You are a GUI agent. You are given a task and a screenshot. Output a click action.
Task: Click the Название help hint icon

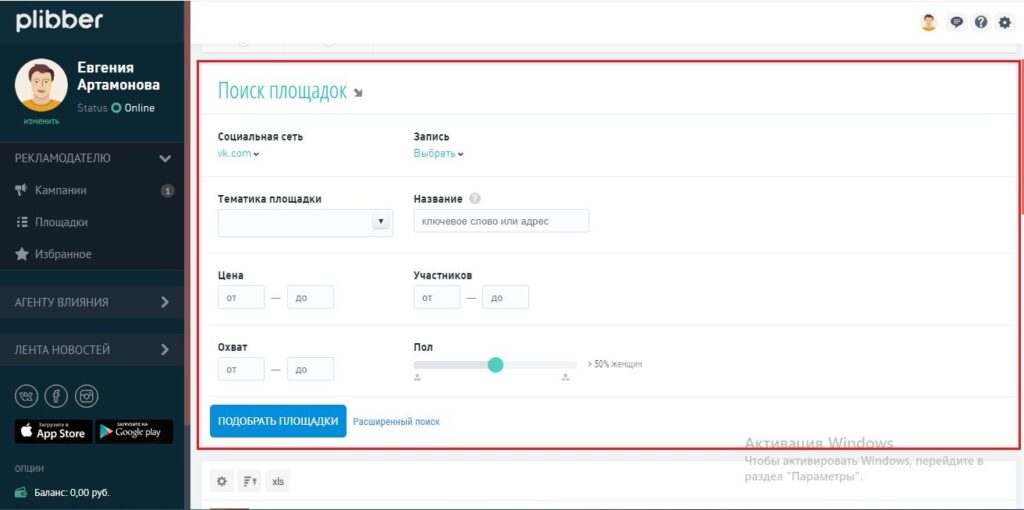click(475, 199)
